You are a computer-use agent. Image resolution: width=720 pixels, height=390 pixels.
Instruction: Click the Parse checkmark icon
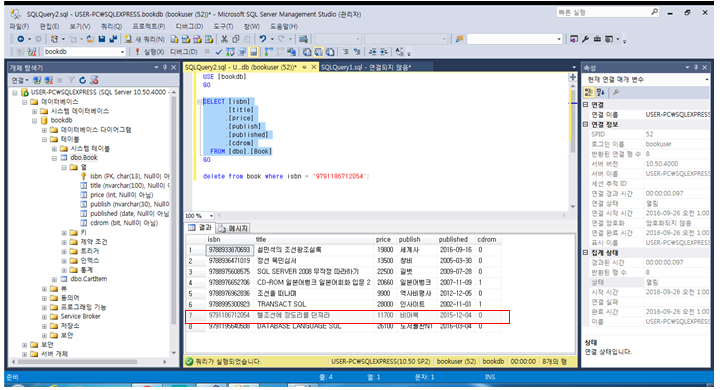point(218,51)
